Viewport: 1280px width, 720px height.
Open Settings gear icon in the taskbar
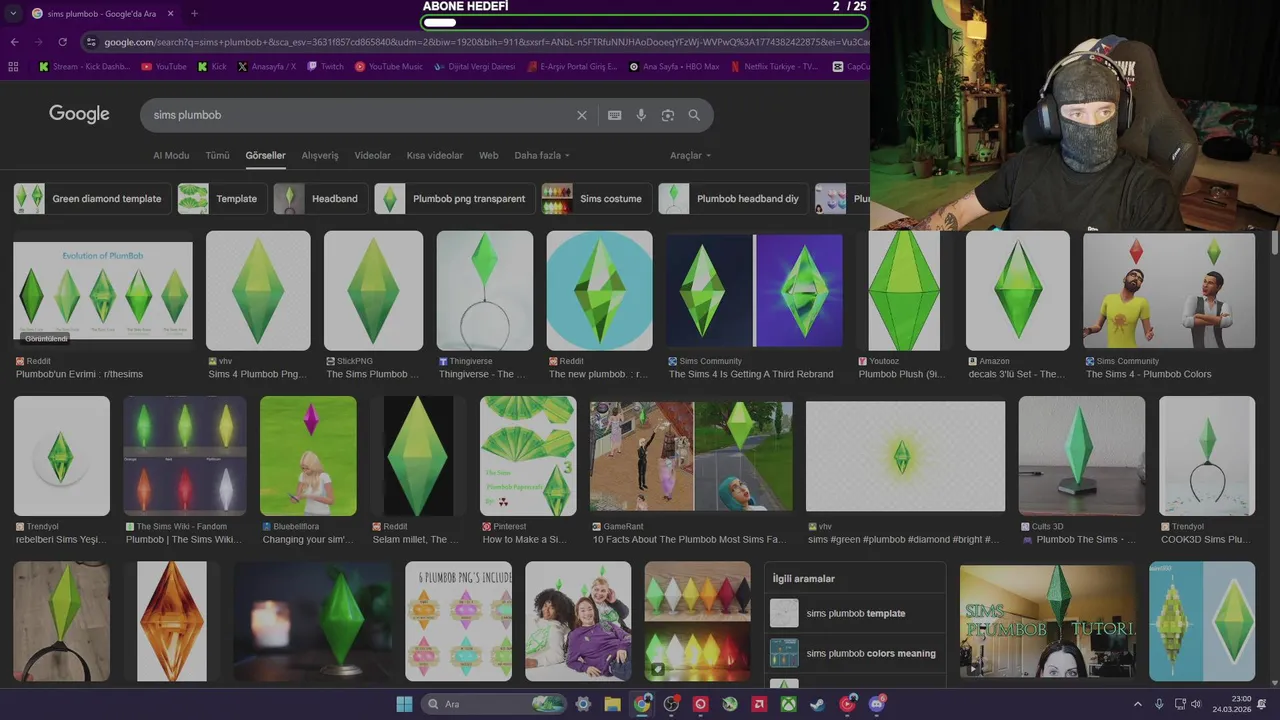[583, 704]
